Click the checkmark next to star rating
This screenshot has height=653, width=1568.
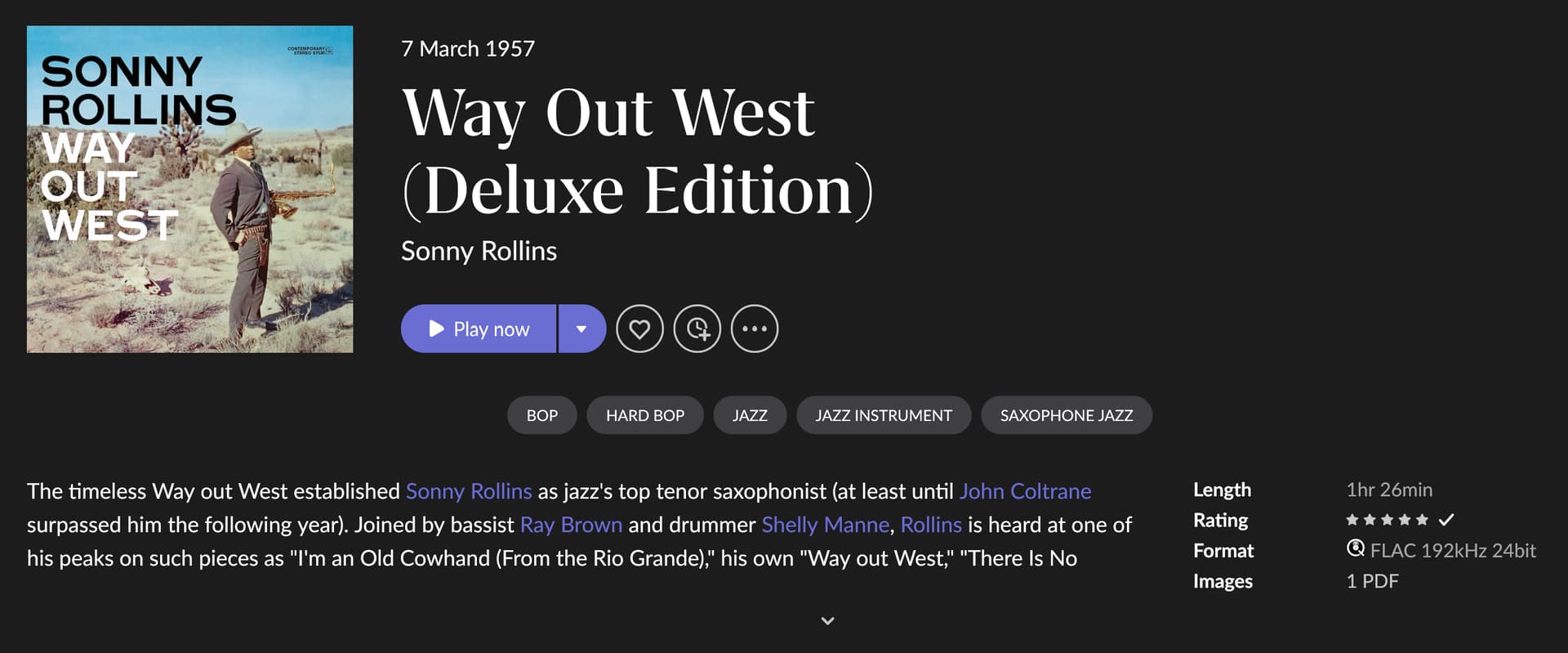[x=1446, y=520]
